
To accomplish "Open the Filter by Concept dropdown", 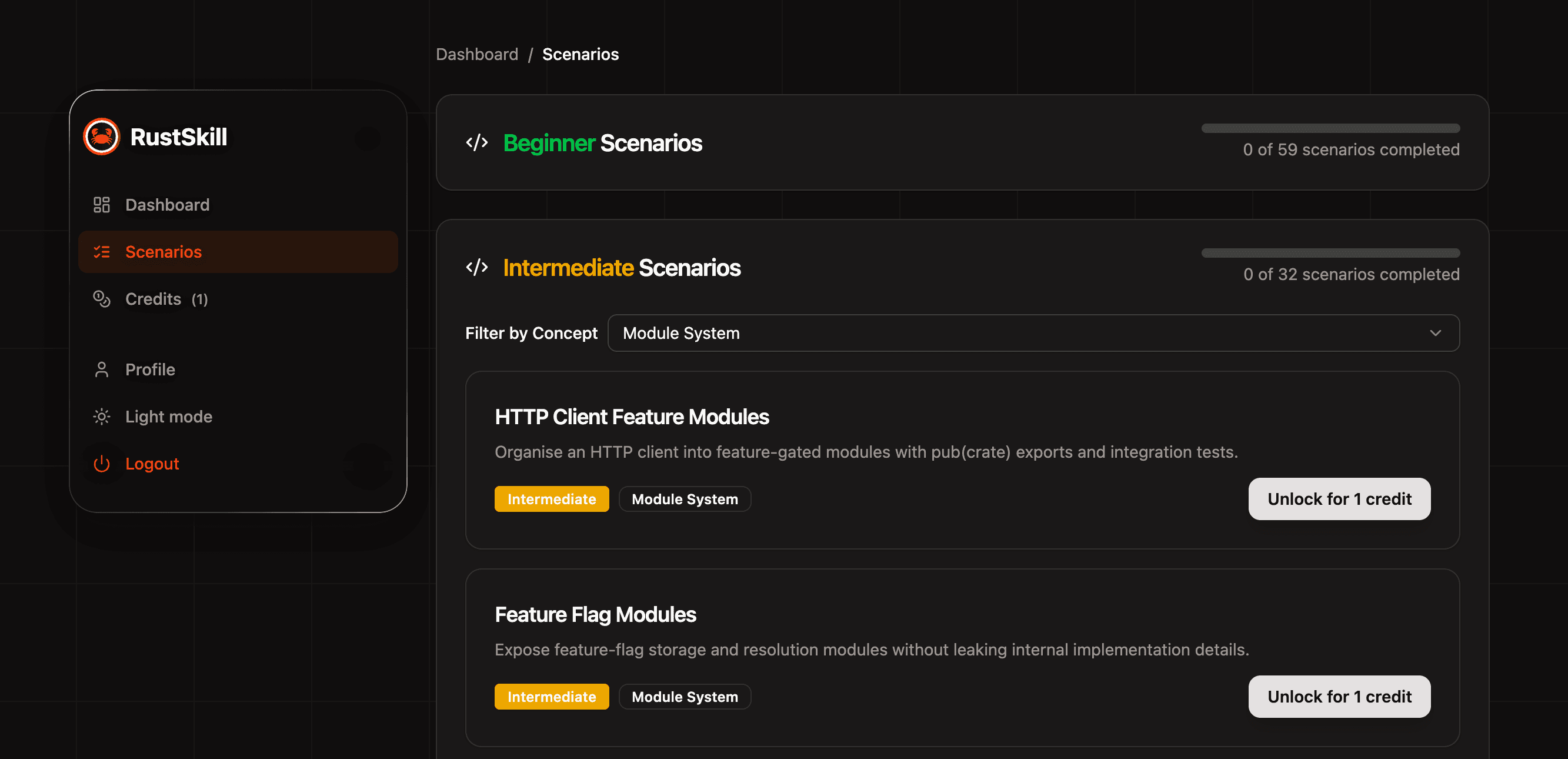I will [1032, 333].
